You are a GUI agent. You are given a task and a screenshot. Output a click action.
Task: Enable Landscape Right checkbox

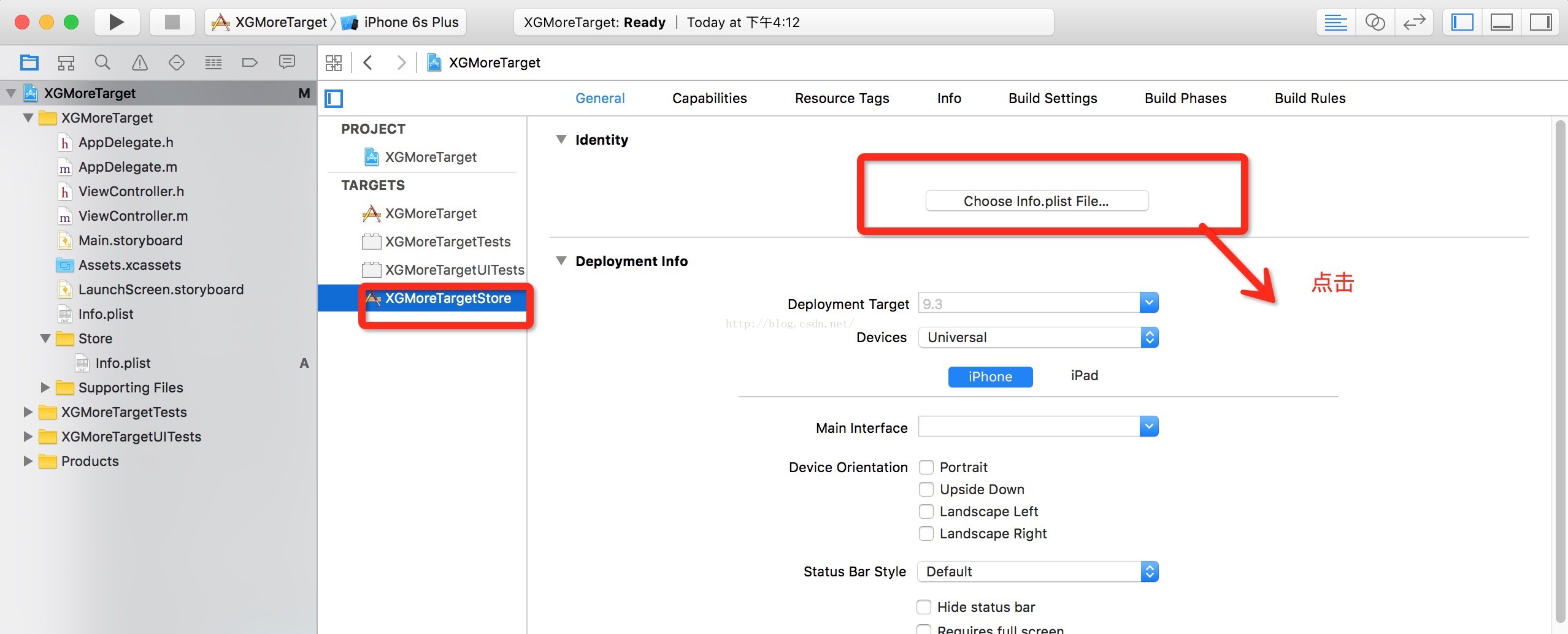[926, 533]
